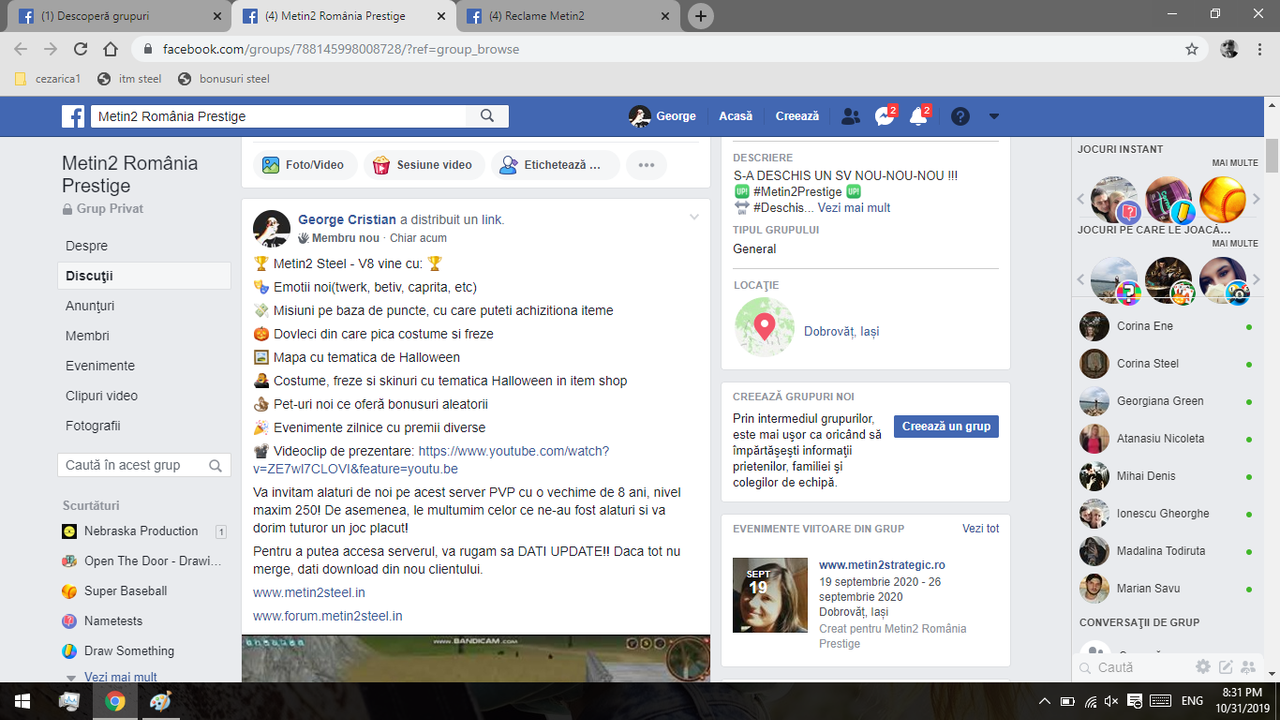Click the #Metin2Prestige hashtag
The height and width of the screenshot is (720, 1280).
797,191
